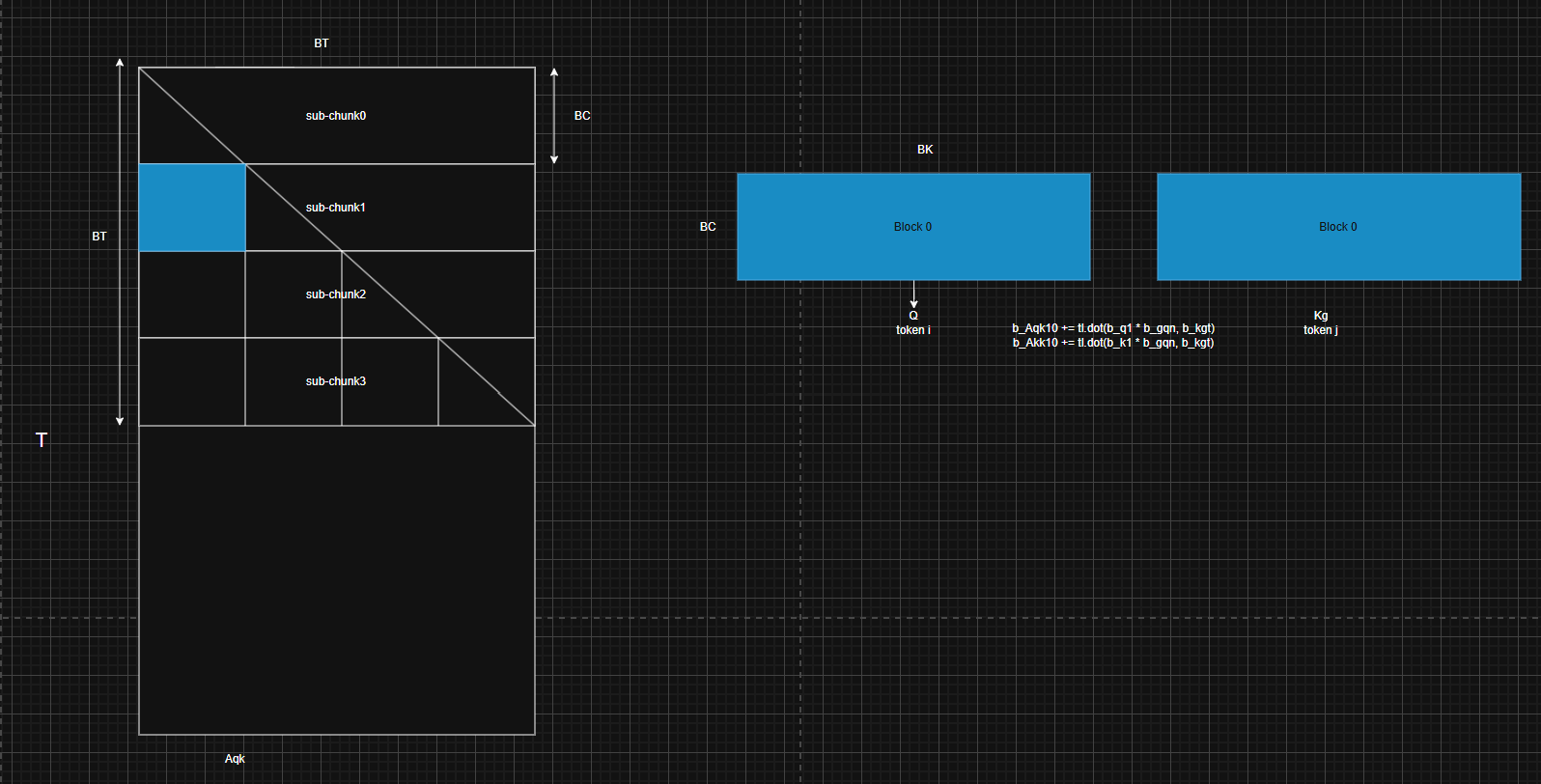This screenshot has width=1541, height=784.
Task: Select the left blue Block 0 rectangle
Action: (913, 227)
